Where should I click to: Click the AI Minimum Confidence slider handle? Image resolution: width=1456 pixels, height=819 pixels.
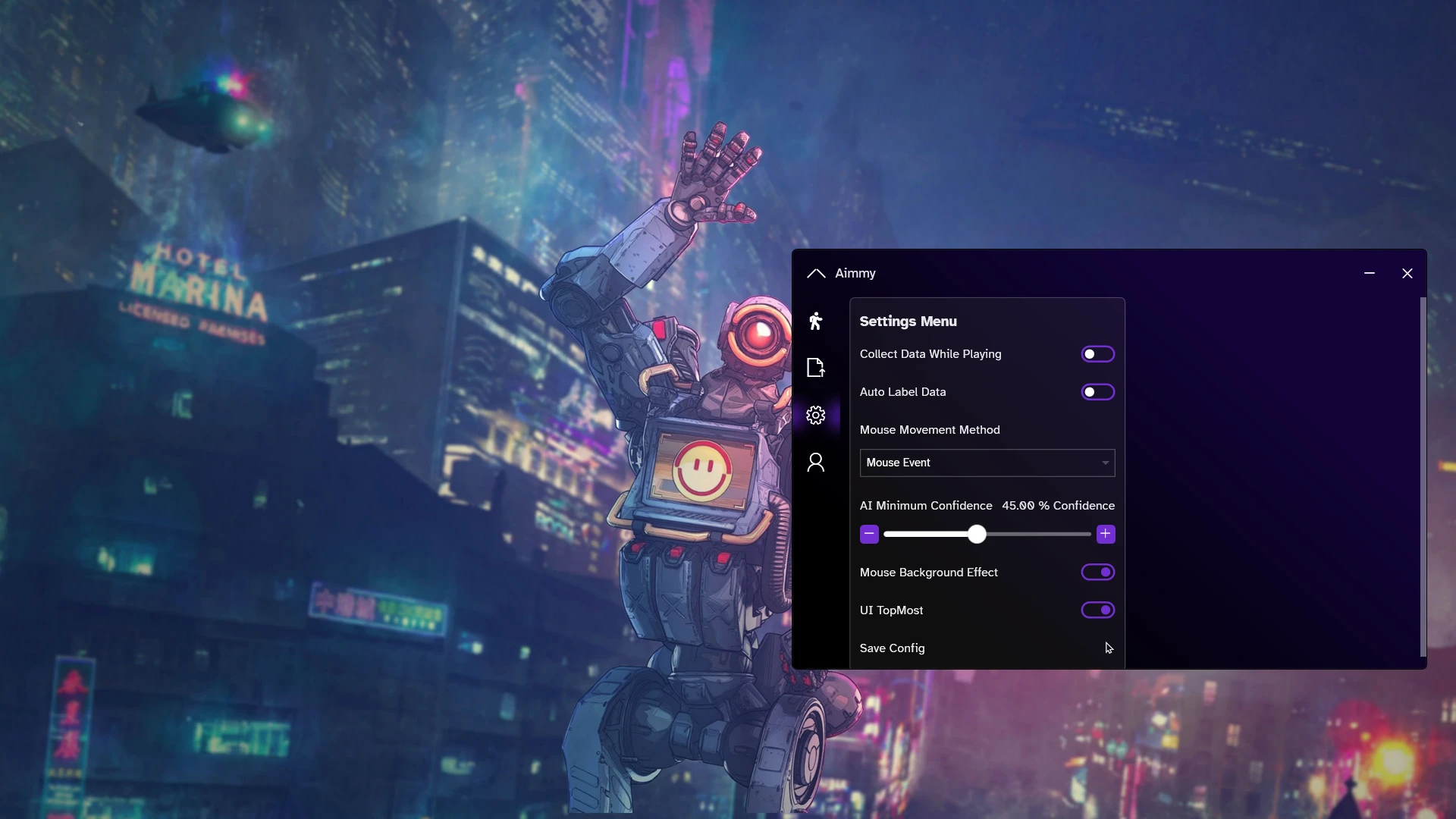[x=977, y=535]
